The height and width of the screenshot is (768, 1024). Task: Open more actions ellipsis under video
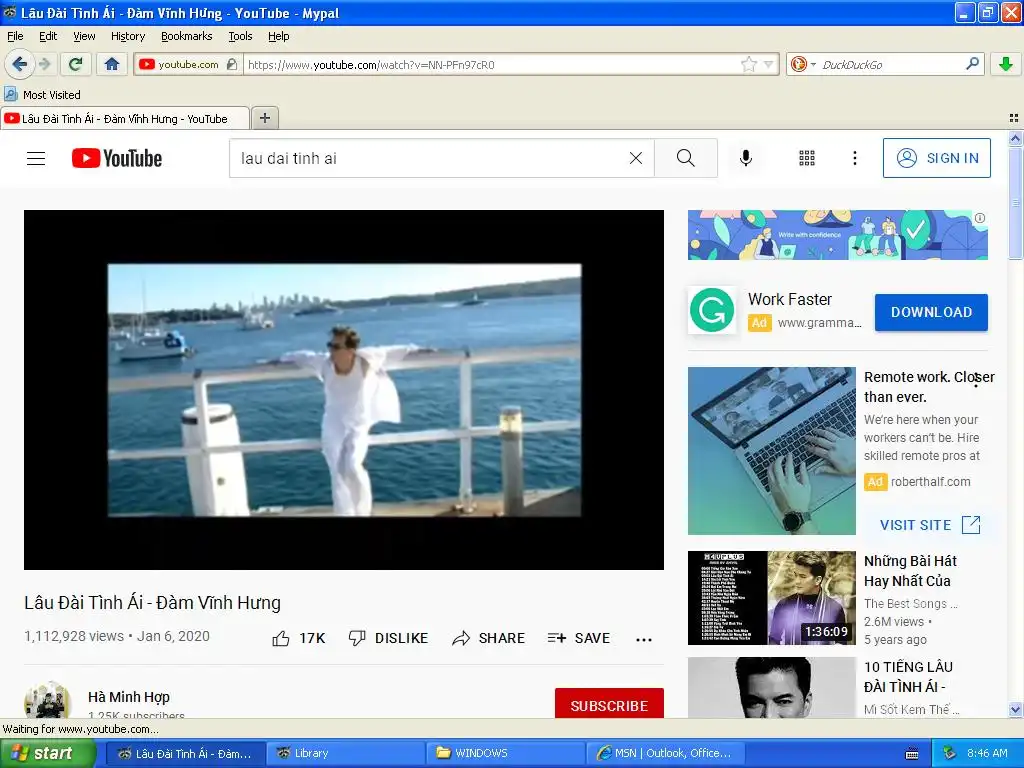(644, 639)
